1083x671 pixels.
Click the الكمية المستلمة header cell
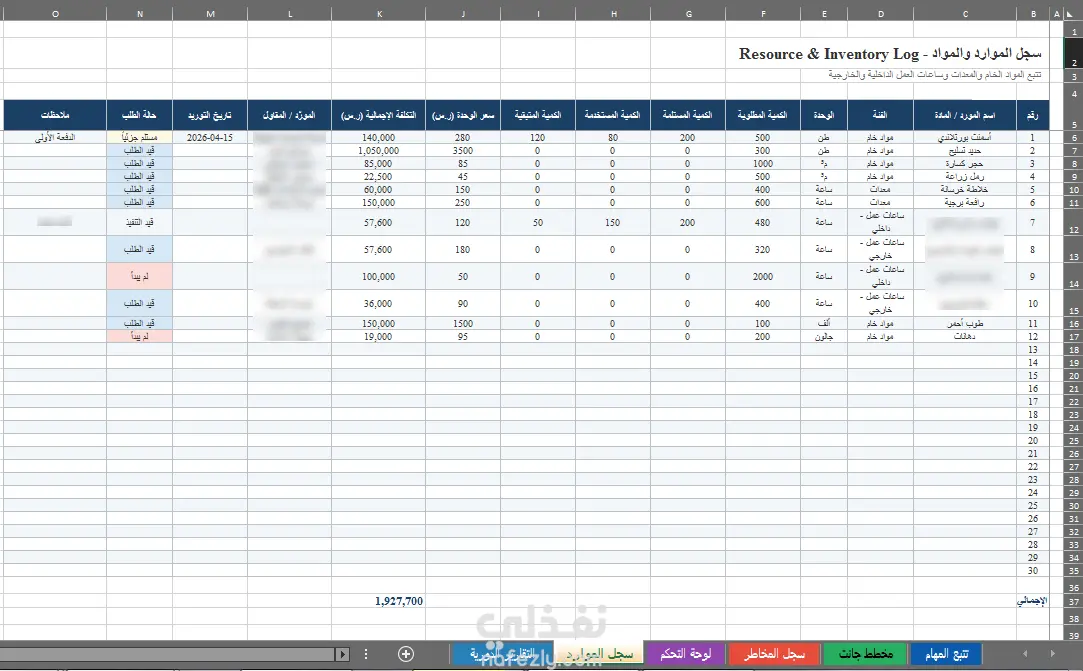click(x=688, y=115)
